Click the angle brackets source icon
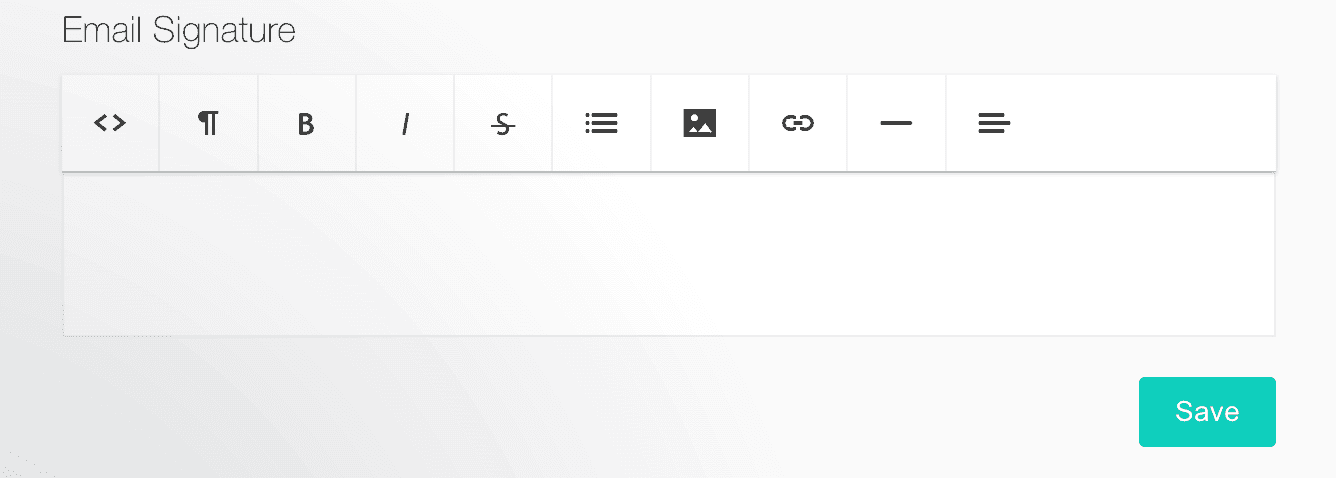 110,123
